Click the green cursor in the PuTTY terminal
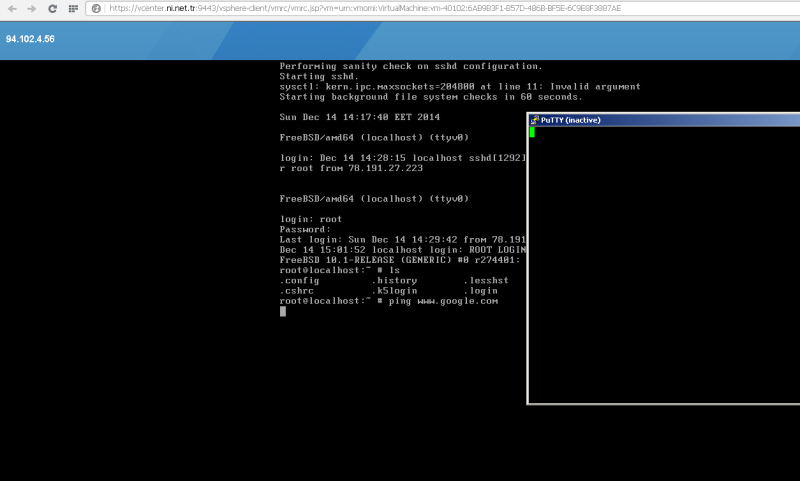 [532, 132]
